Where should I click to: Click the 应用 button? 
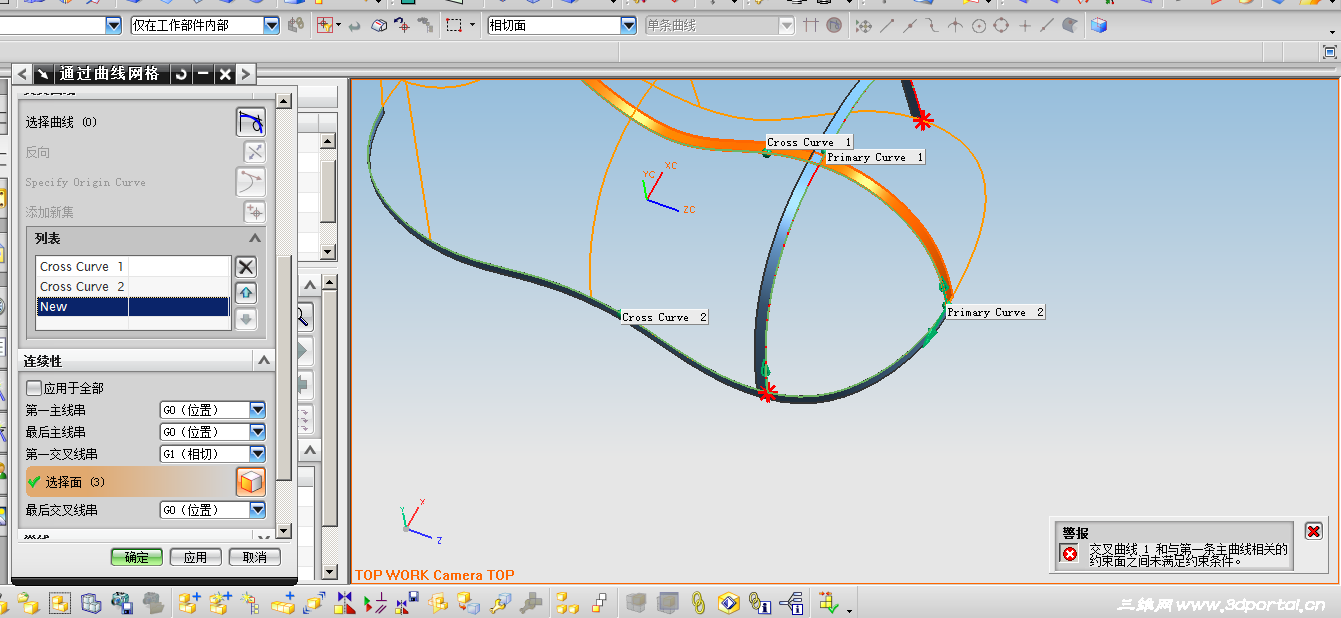click(195, 557)
